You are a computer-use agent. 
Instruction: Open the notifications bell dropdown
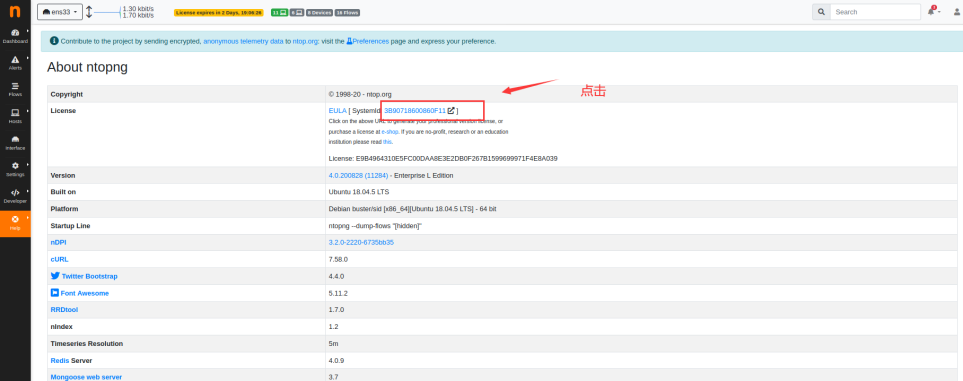point(933,11)
